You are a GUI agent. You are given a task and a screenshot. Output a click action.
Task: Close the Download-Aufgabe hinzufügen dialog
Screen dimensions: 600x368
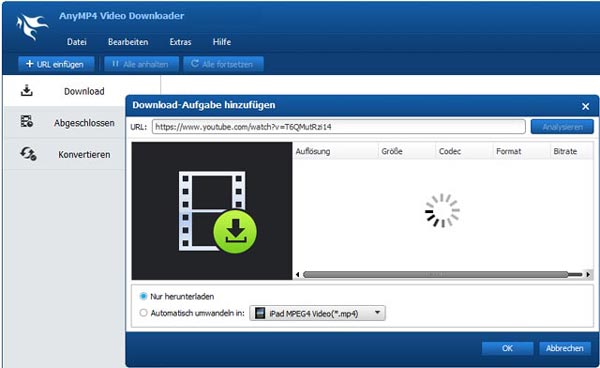(585, 106)
